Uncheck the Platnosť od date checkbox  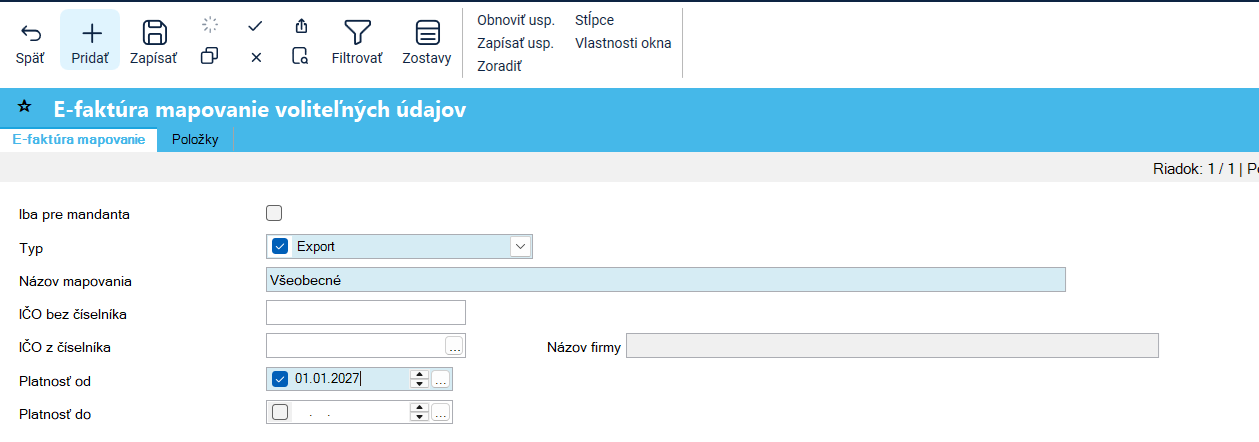point(280,379)
